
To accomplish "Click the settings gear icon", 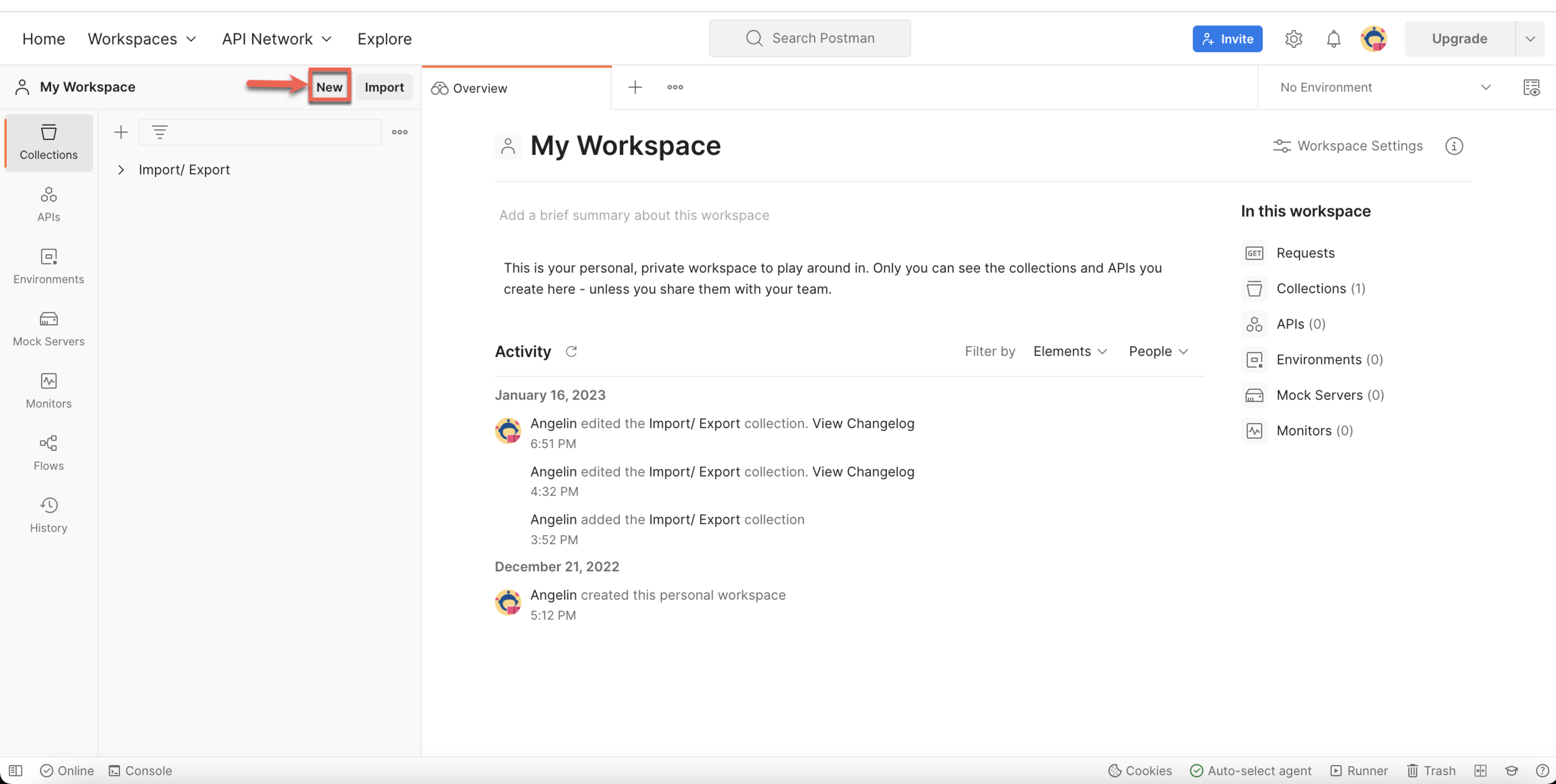I will point(1293,39).
